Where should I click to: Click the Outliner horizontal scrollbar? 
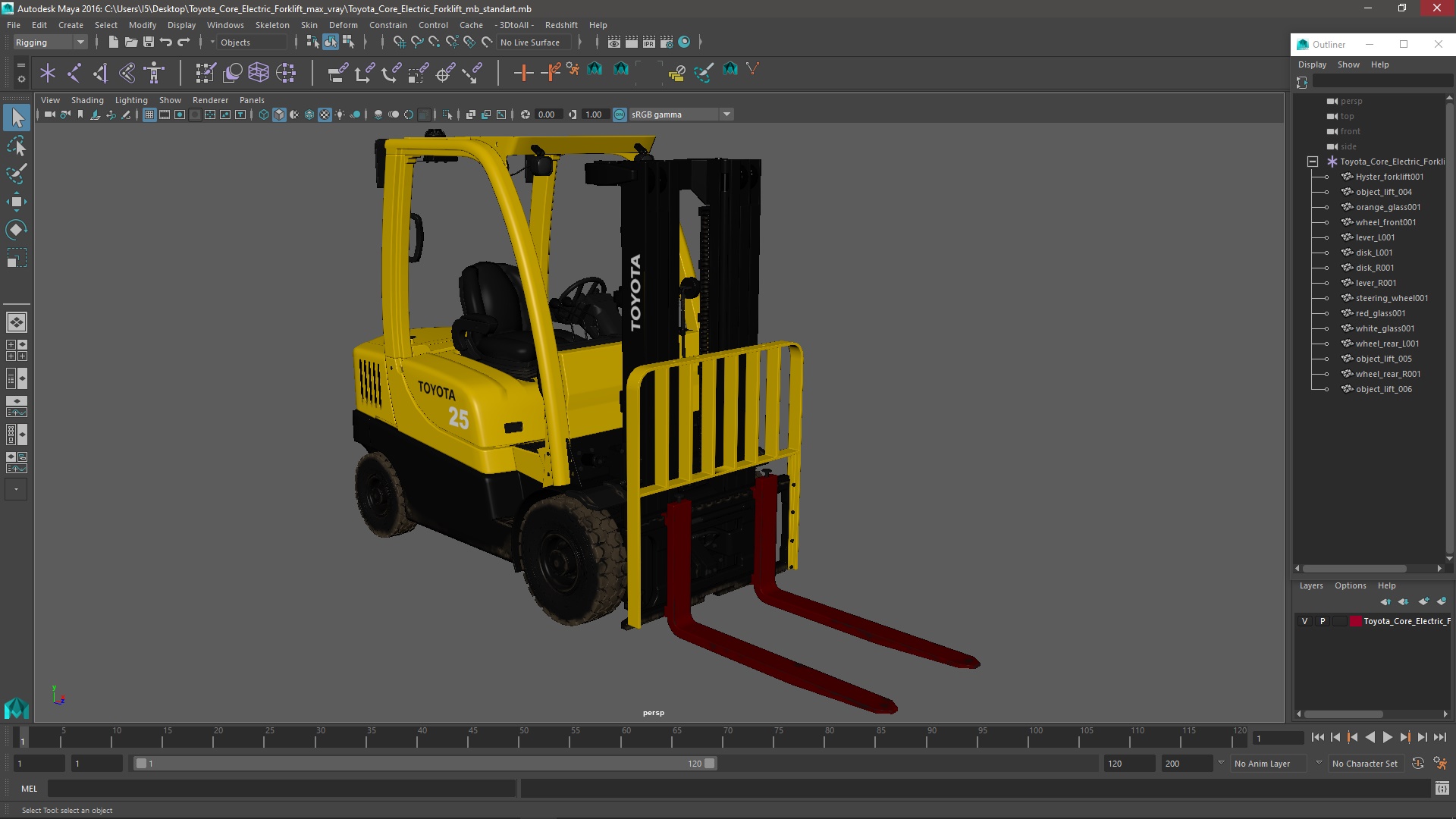tap(1355, 568)
